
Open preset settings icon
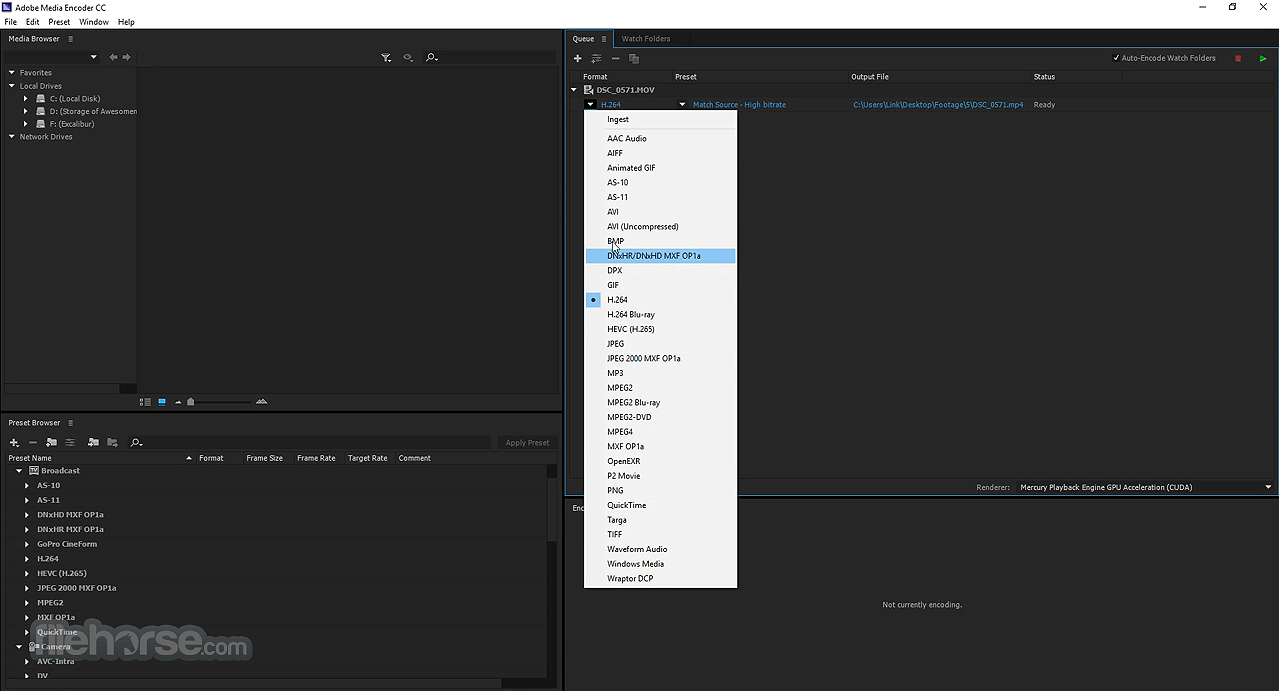(x=70, y=442)
